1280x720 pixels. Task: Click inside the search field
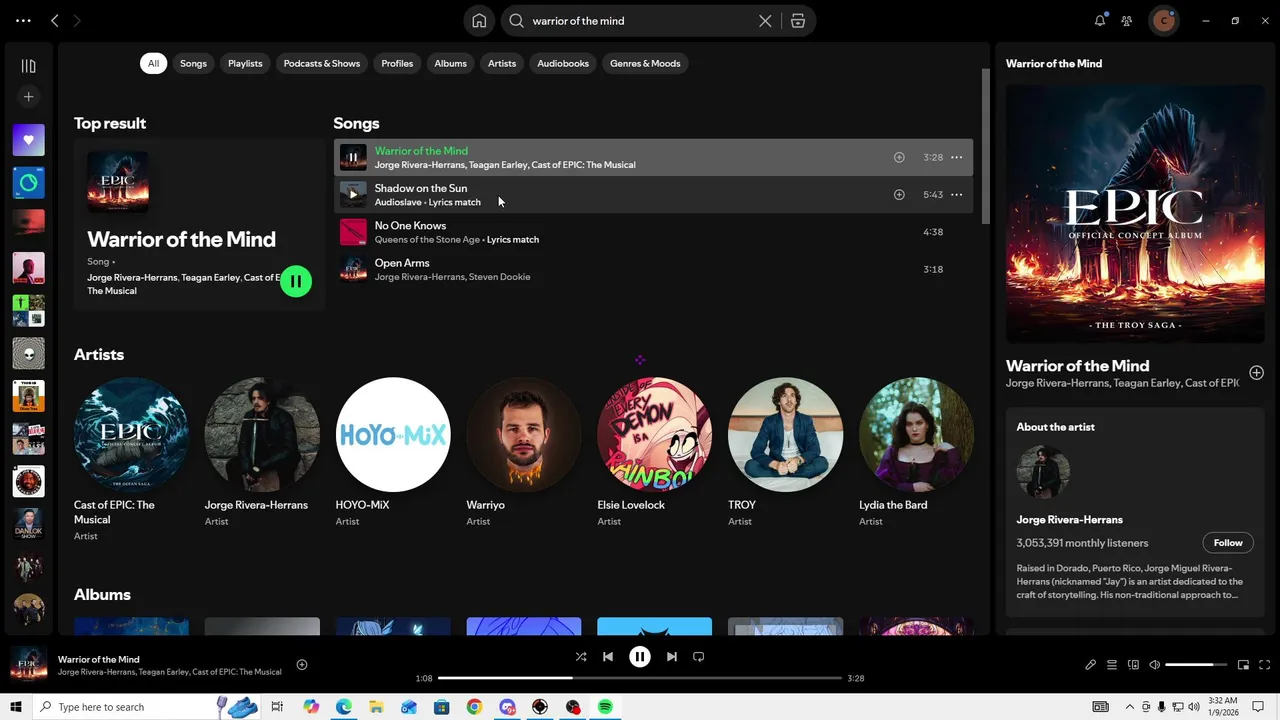pyautogui.click(x=640, y=21)
